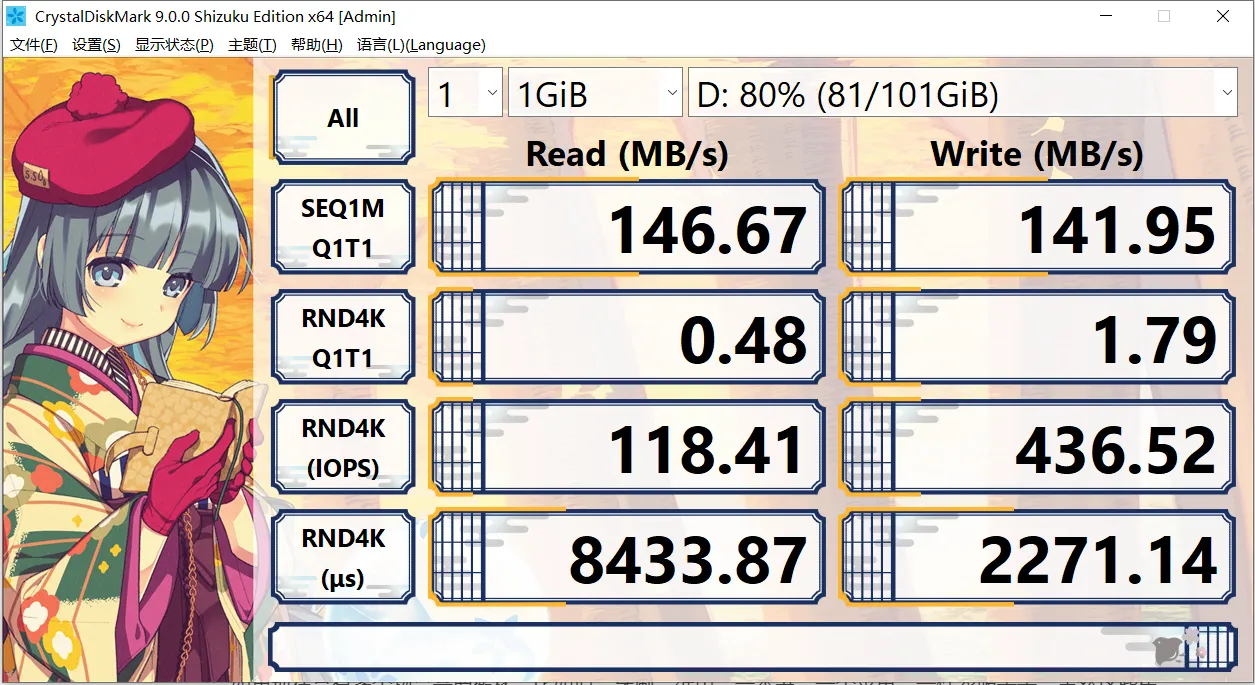The height and width of the screenshot is (685, 1255).
Task: Run the RND4K (IOPS) test
Action: coord(343,448)
